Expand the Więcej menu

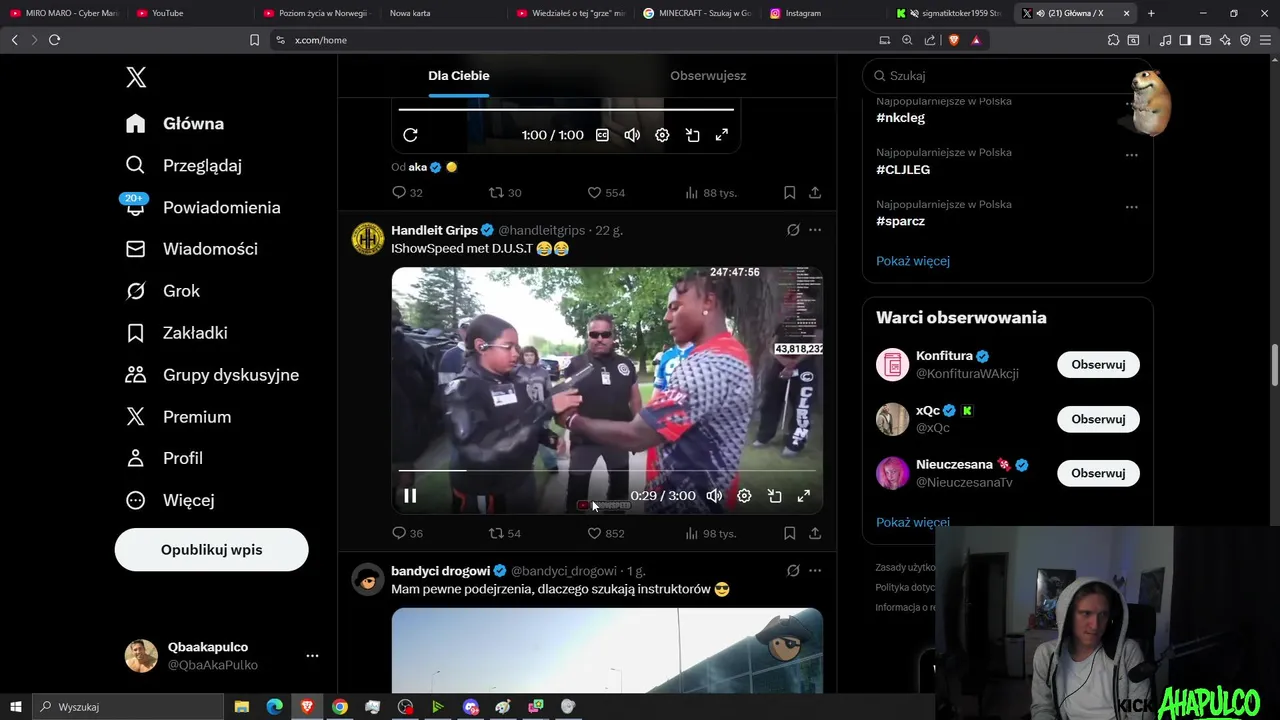pyautogui.click(x=170, y=500)
